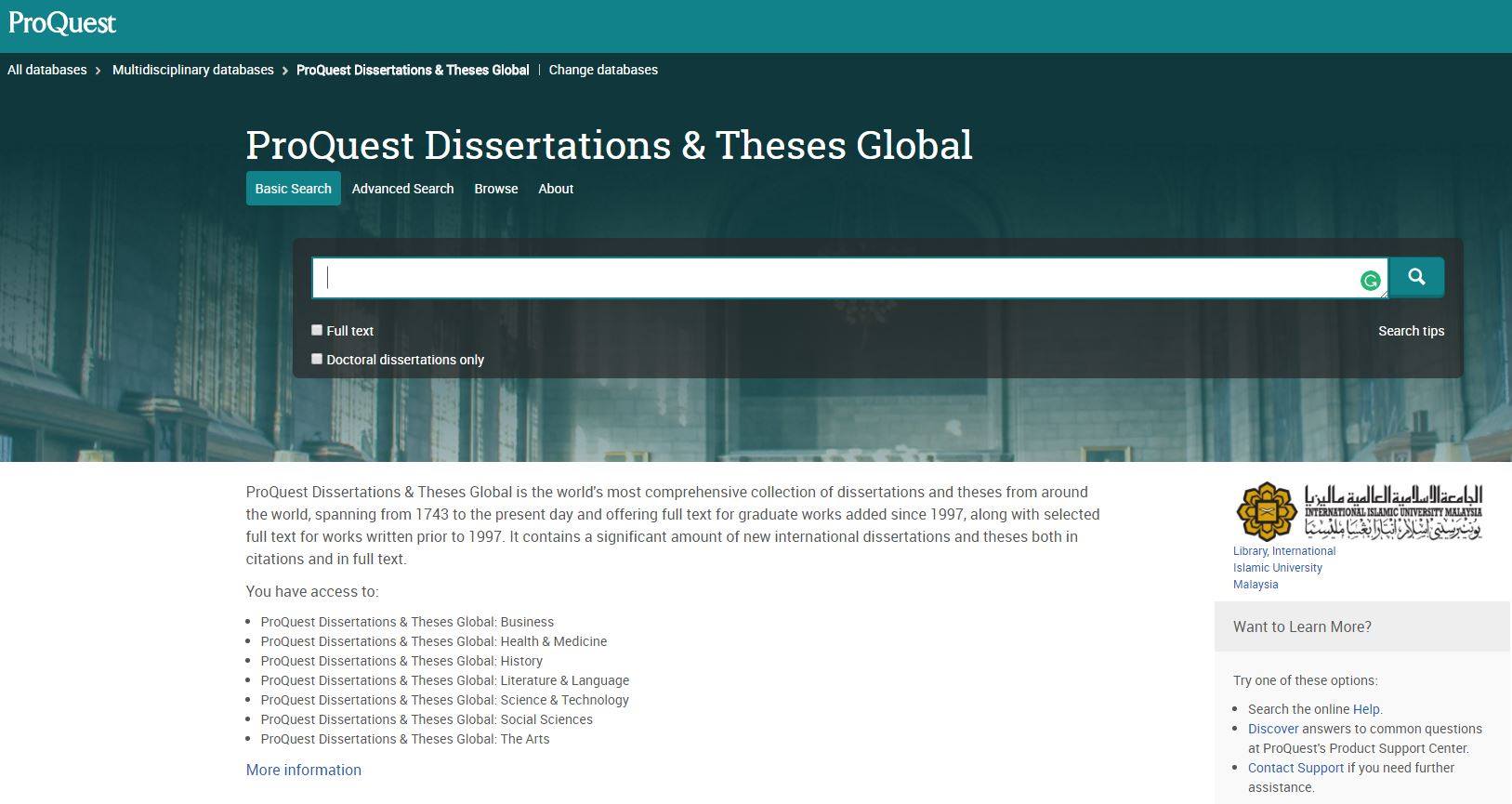
Task: Click the 'Global: Literature & Language' list item
Action: pos(445,680)
